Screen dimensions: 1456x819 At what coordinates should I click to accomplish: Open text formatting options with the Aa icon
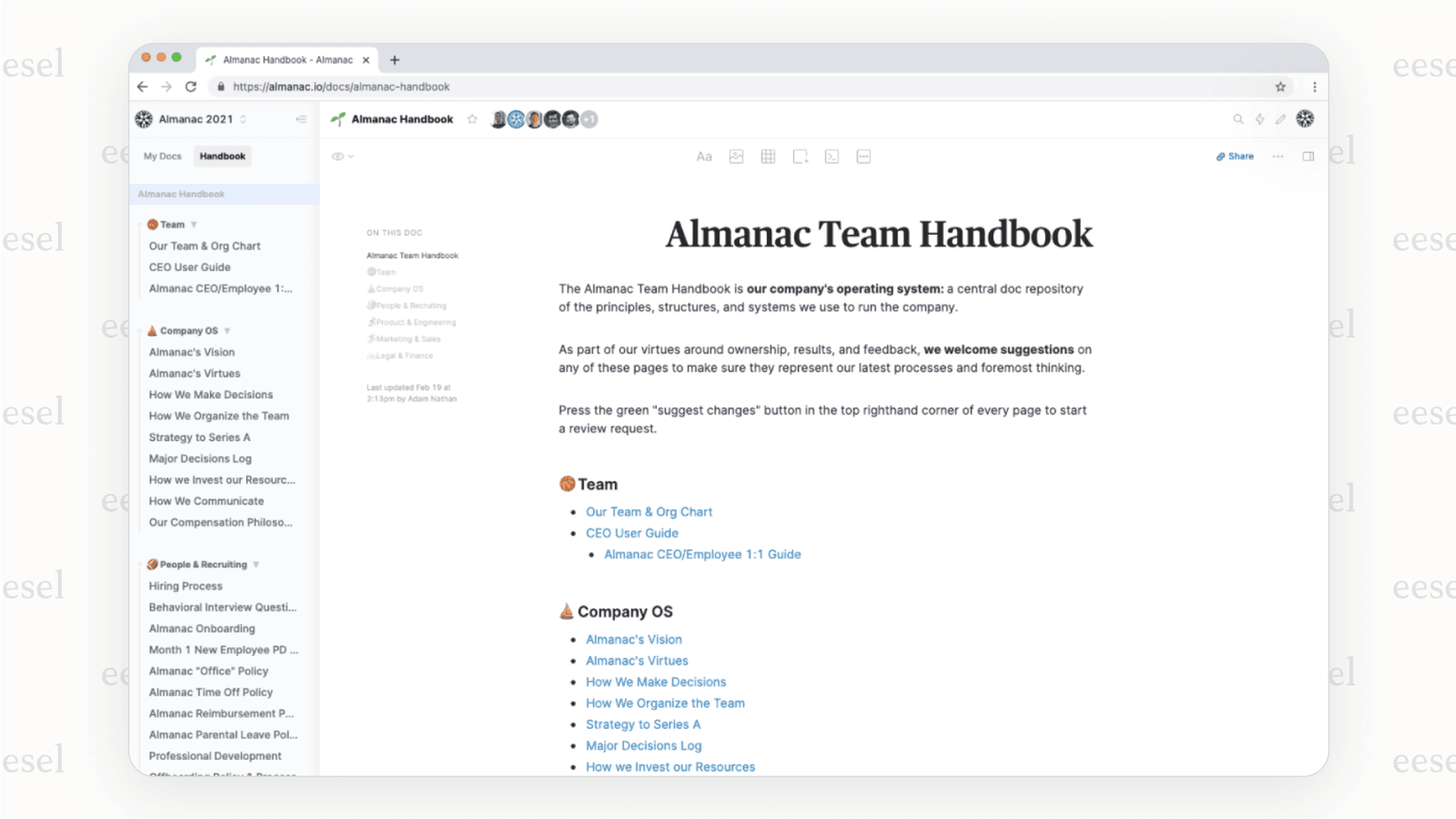click(704, 156)
